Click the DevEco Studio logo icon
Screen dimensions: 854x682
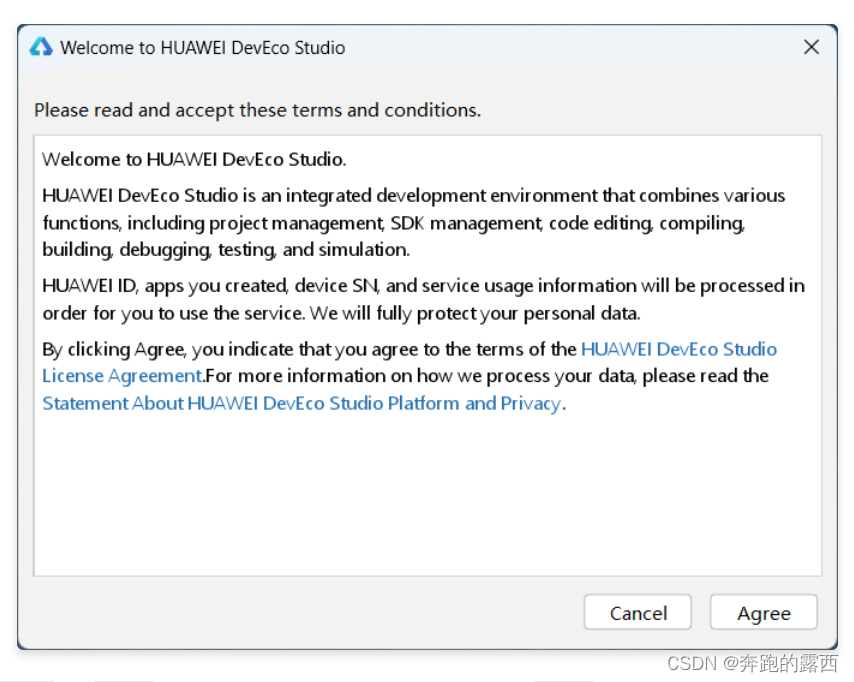(x=41, y=47)
